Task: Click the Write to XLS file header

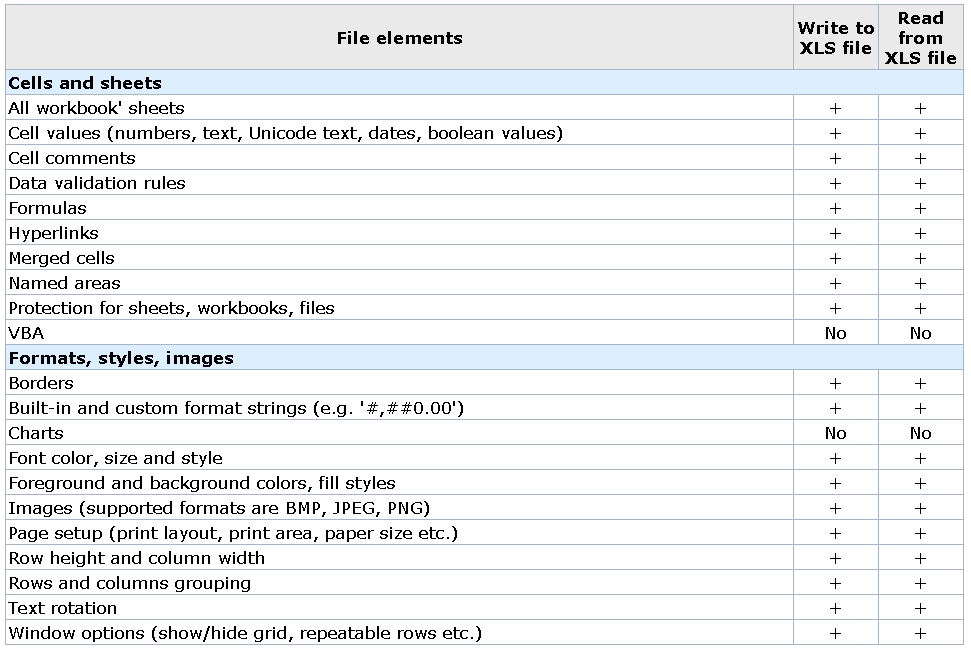Action: (835, 38)
